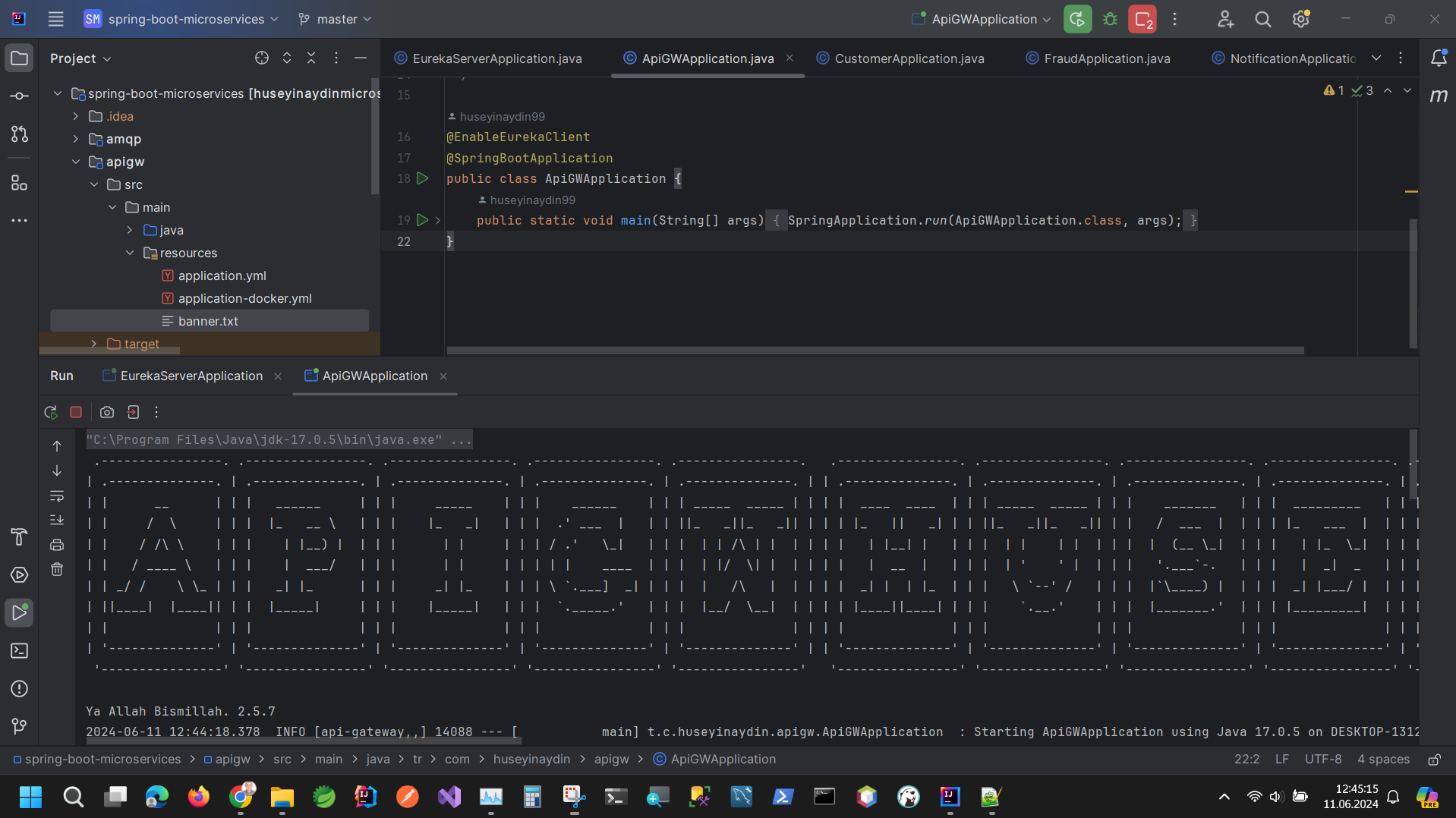Open the Structure tool window
This screenshot has height=818, width=1456.
pyautogui.click(x=20, y=183)
